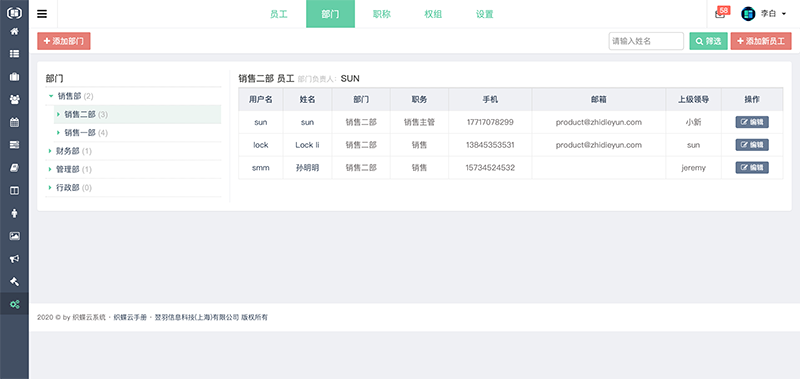Open the task bars icon in the sidebar
Image resolution: width=800 pixels, height=379 pixels.
[14, 145]
